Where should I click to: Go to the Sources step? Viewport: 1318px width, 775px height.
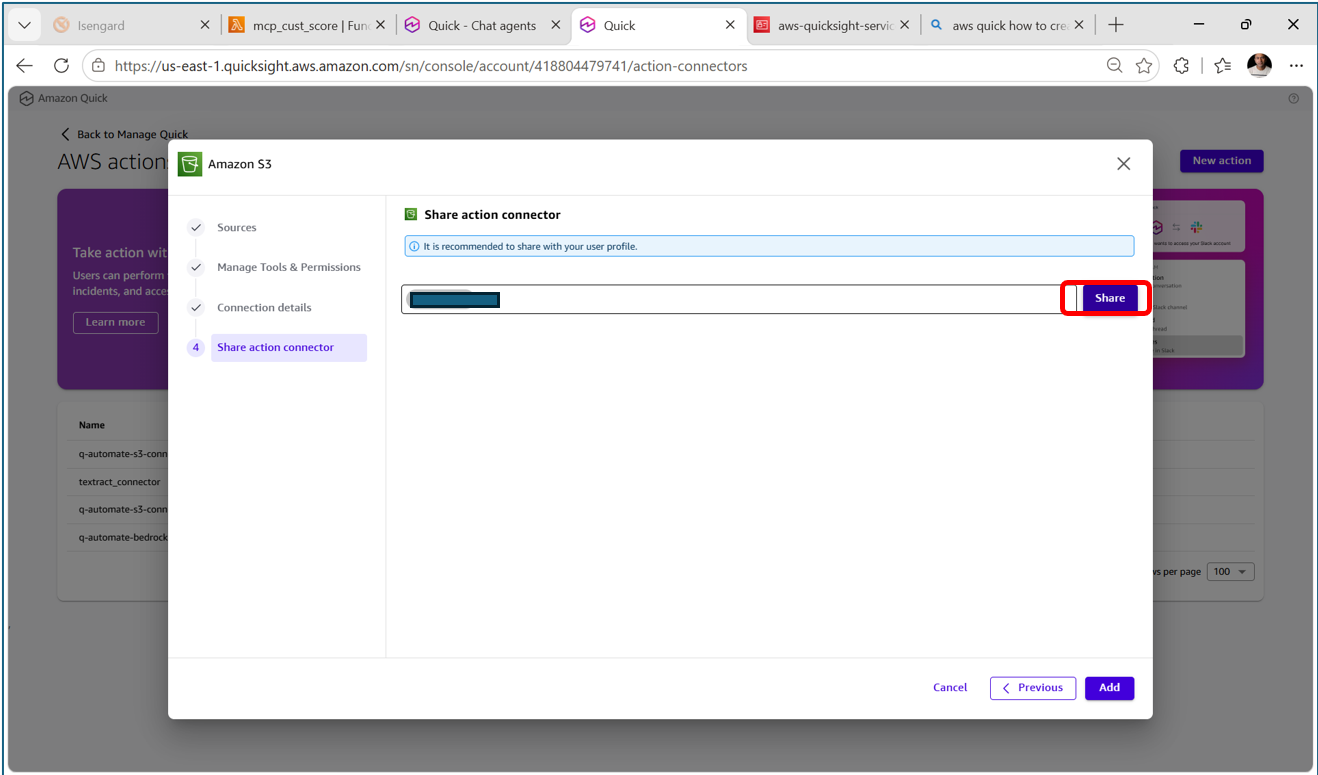coord(237,228)
